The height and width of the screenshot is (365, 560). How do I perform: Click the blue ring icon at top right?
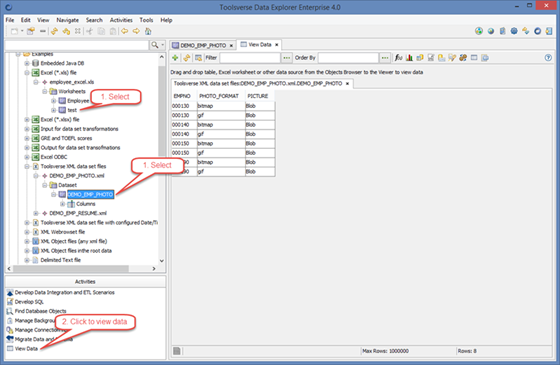click(x=538, y=31)
